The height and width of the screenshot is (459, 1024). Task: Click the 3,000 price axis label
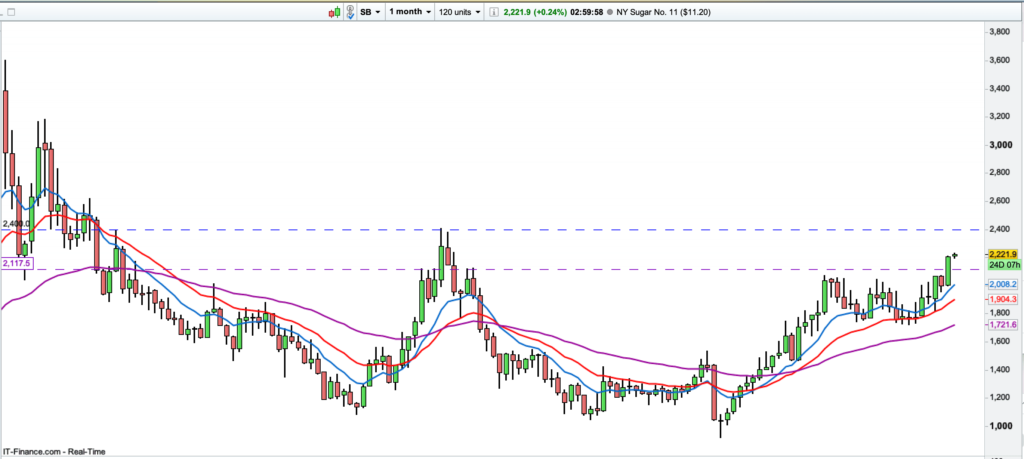(1000, 145)
